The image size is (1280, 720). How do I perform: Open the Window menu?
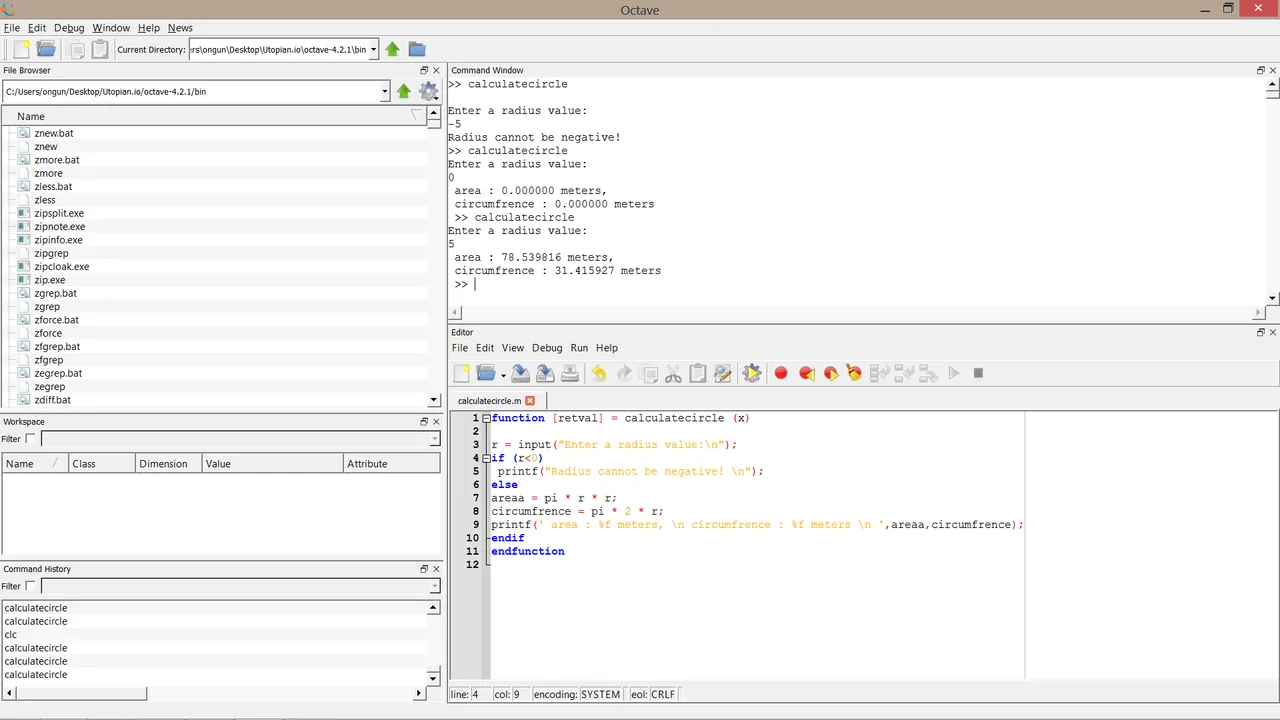click(111, 28)
